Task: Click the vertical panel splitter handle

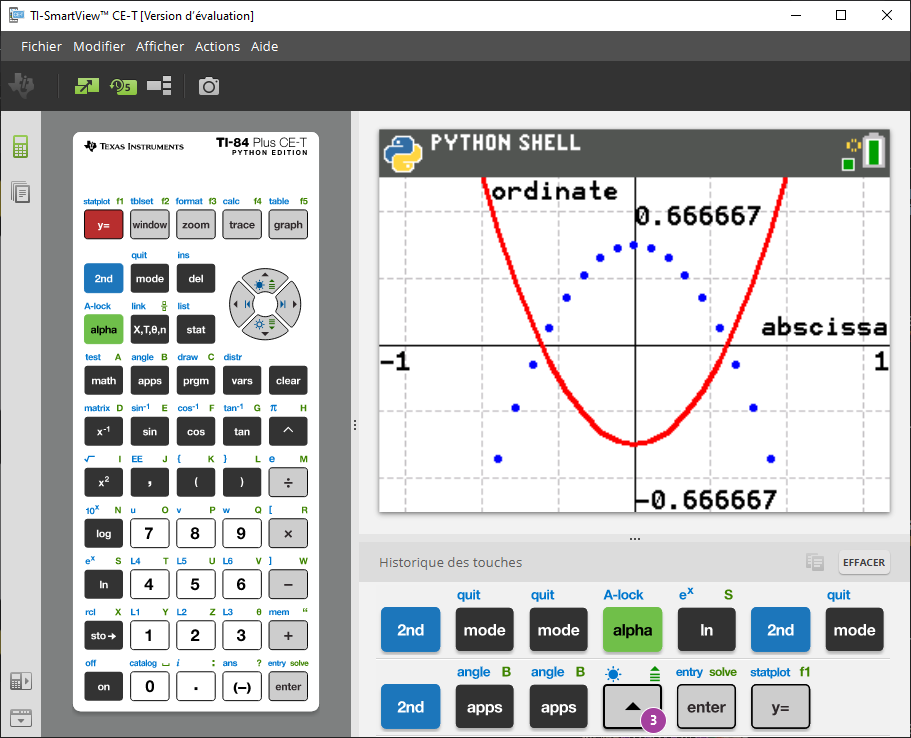Action: pyautogui.click(x=354, y=425)
